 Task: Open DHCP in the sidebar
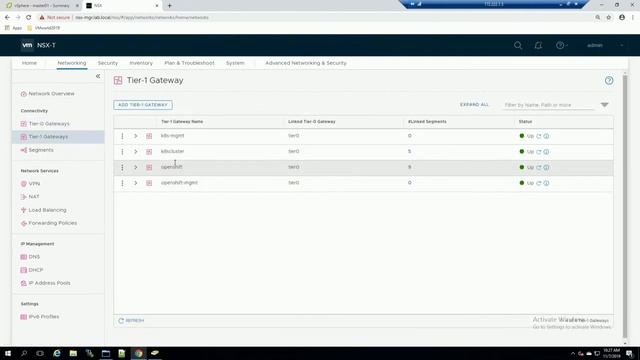[32, 270]
